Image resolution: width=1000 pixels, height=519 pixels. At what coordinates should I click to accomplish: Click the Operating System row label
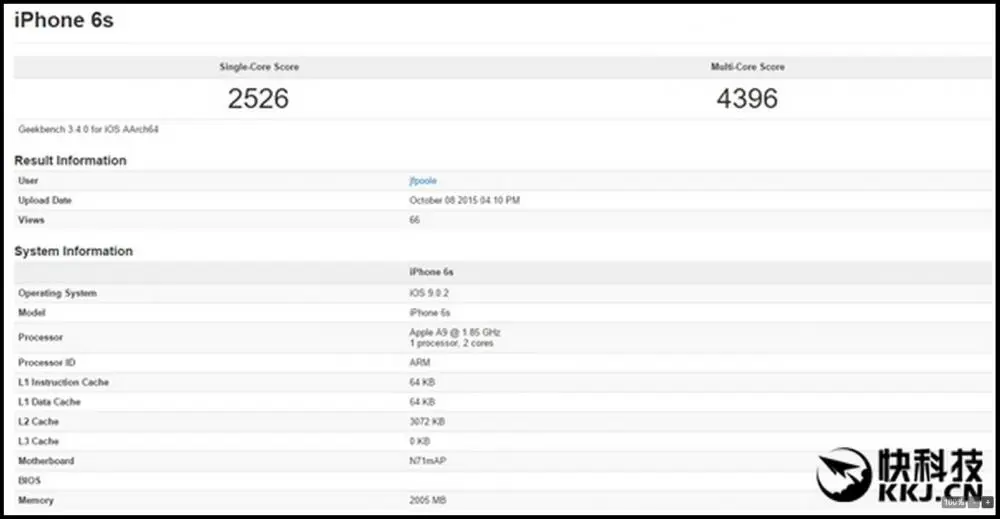57,293
